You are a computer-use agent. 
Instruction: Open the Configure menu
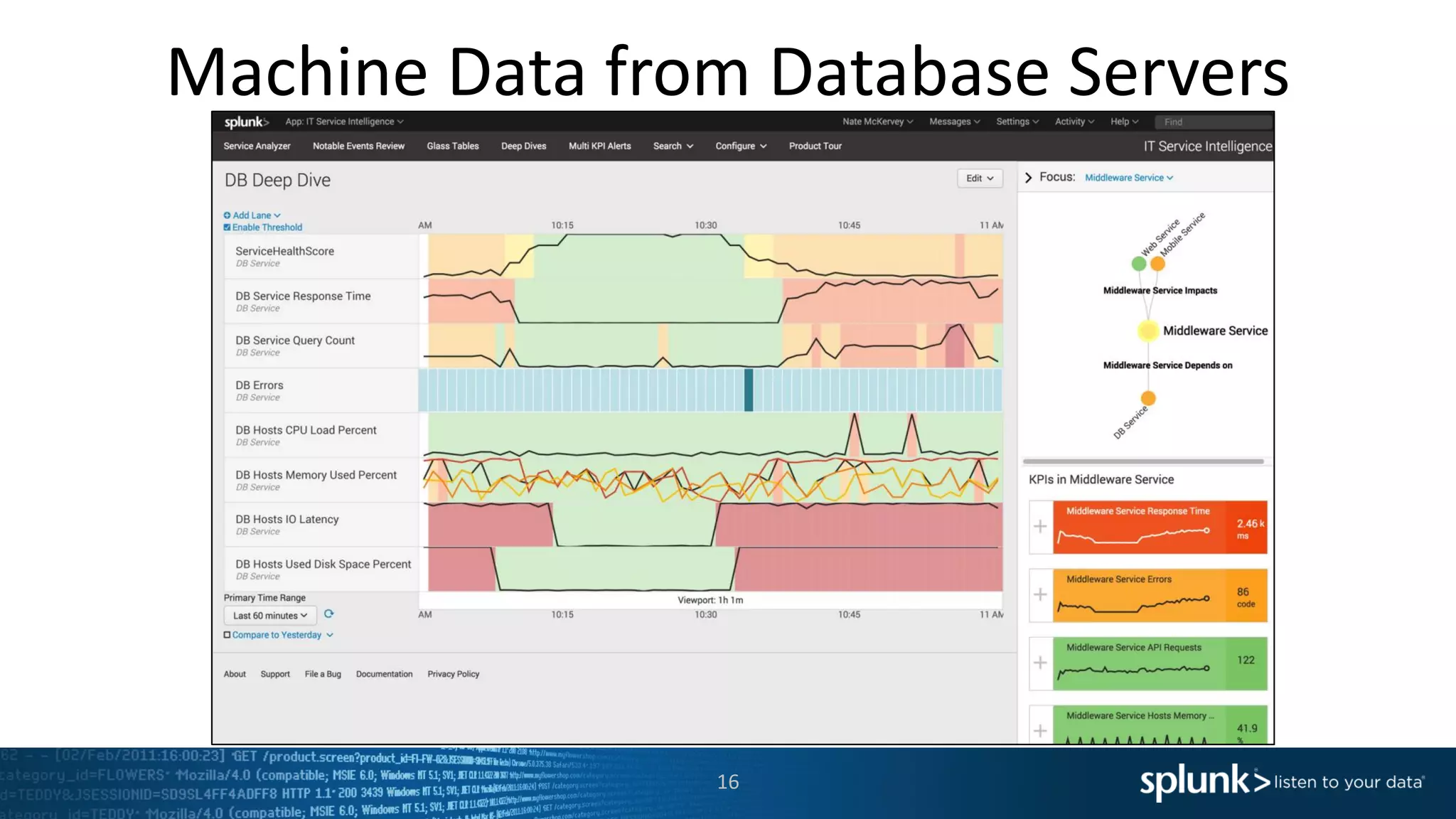click(741, 146)
